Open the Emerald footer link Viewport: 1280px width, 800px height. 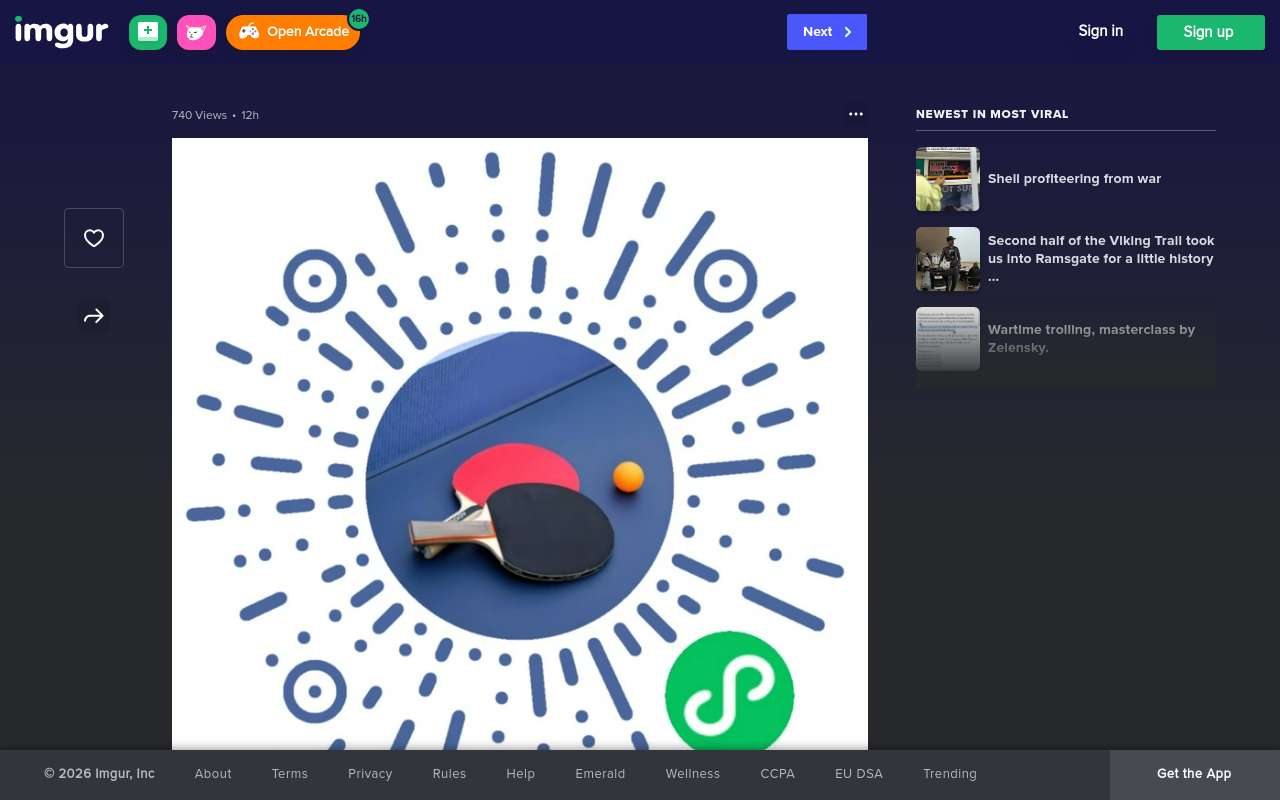click(x=600, y=774)
